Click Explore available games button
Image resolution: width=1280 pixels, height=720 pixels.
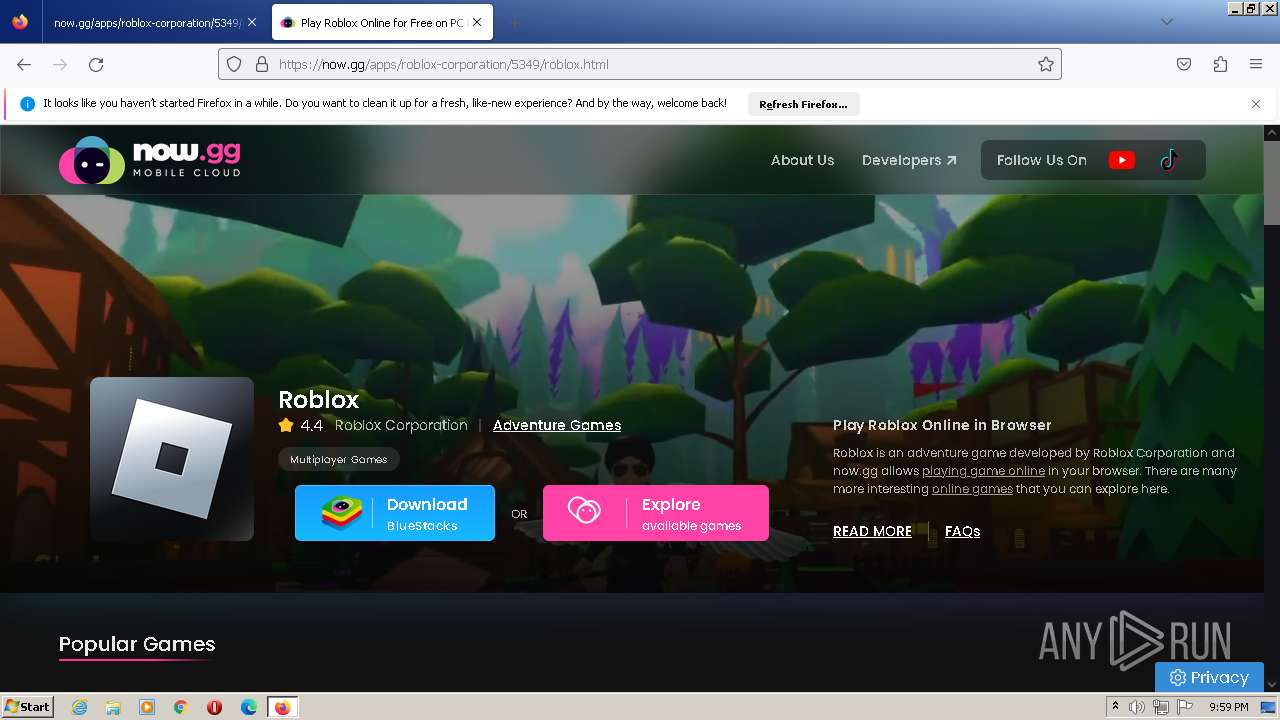(656, 513)
